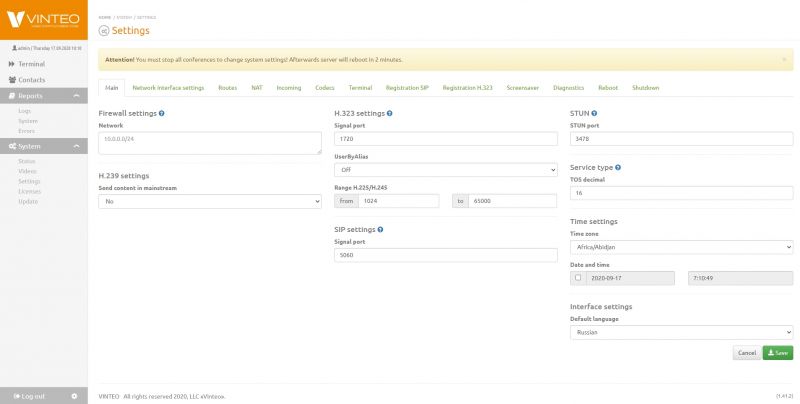Image resolution: width=800 pixels, height=404 pixels.
Task: Click Log out in the sidebar
Action: [30, 396]
